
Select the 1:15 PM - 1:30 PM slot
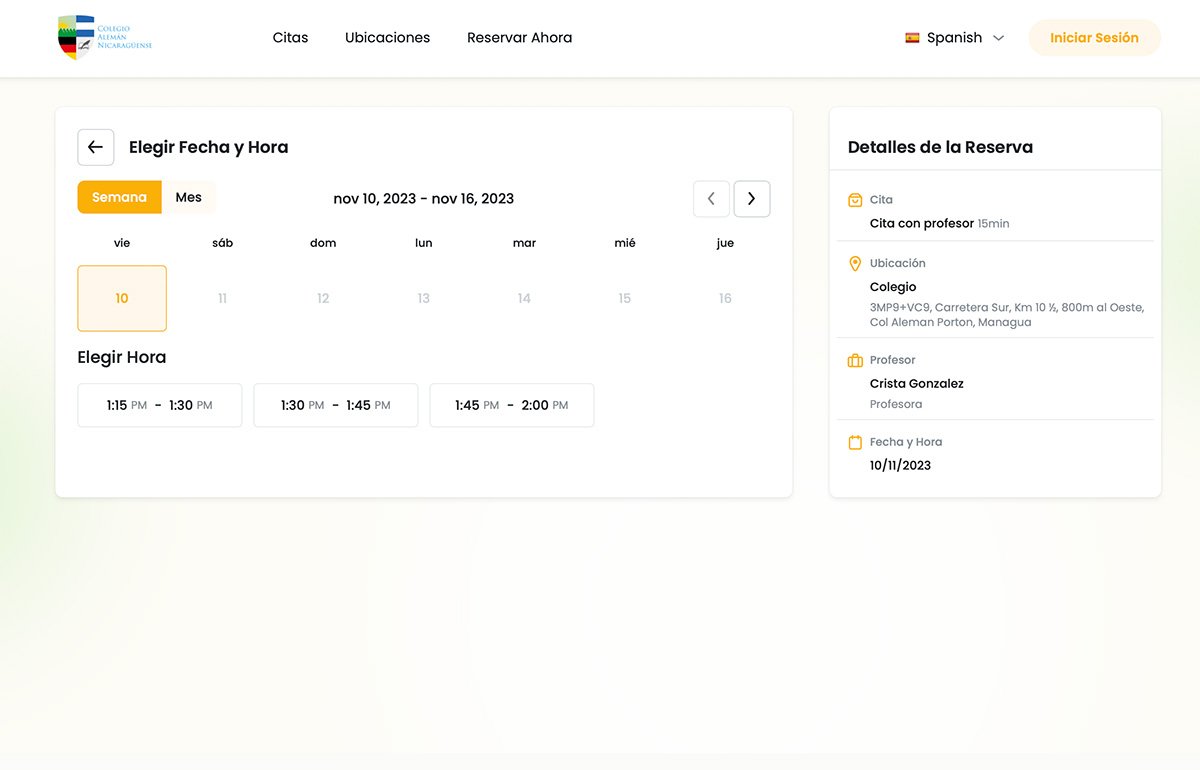pos(160,405)
